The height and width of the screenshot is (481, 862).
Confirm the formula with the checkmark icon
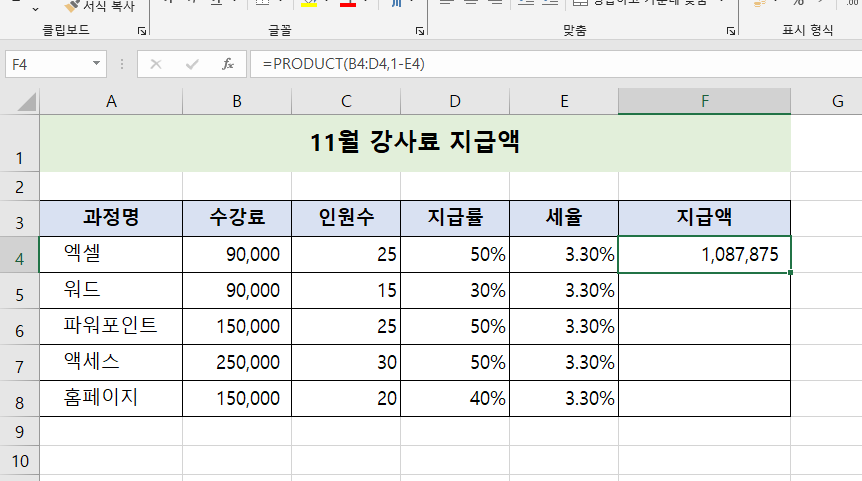click(x=192, y=64)
